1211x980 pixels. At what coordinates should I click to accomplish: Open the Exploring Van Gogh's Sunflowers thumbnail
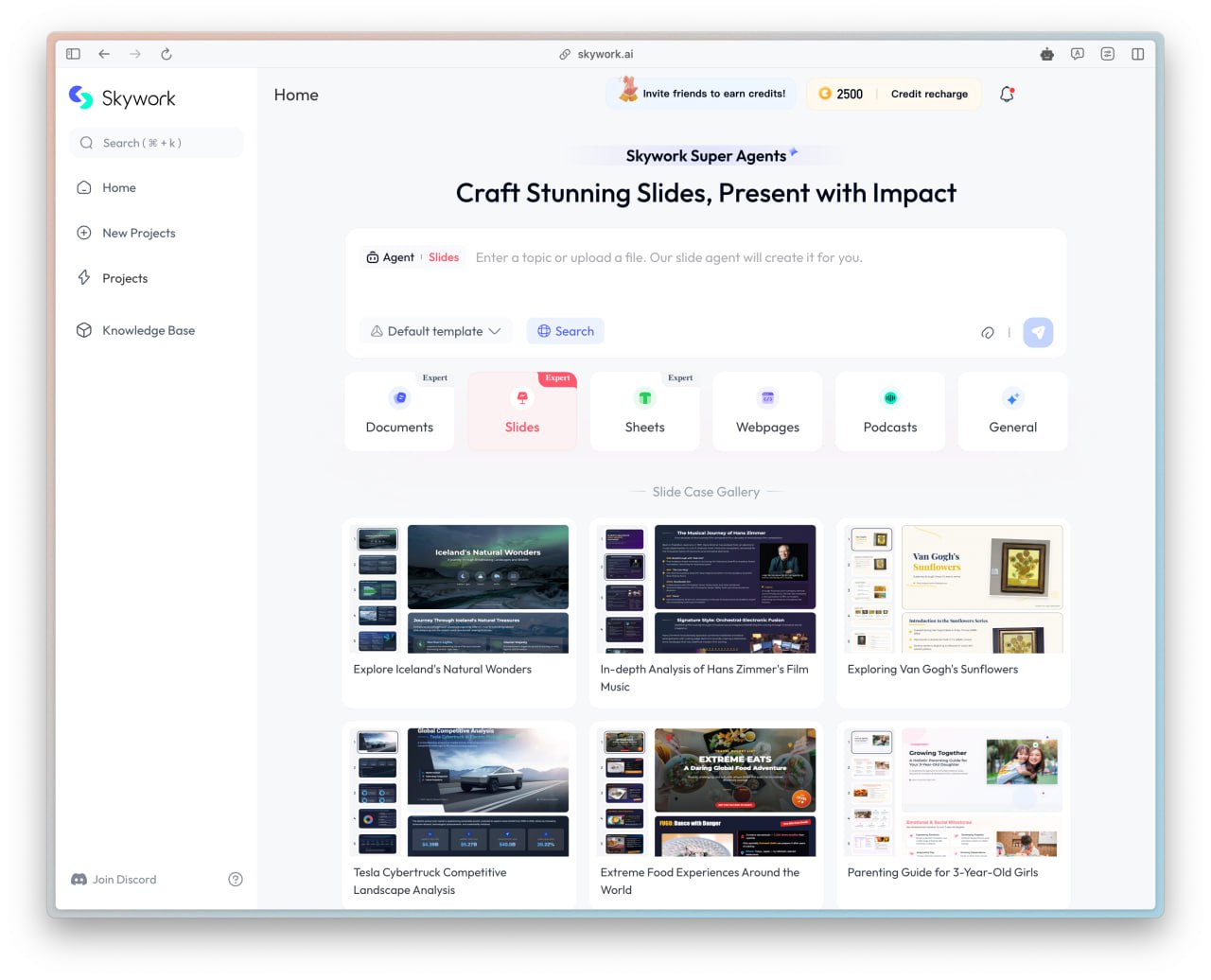click(954, 589)
